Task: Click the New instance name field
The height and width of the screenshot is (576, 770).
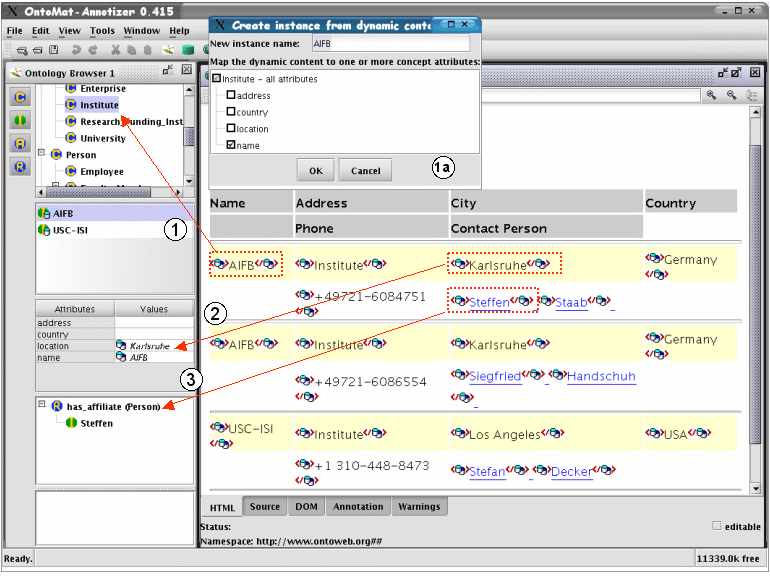Action: point(390,43)
